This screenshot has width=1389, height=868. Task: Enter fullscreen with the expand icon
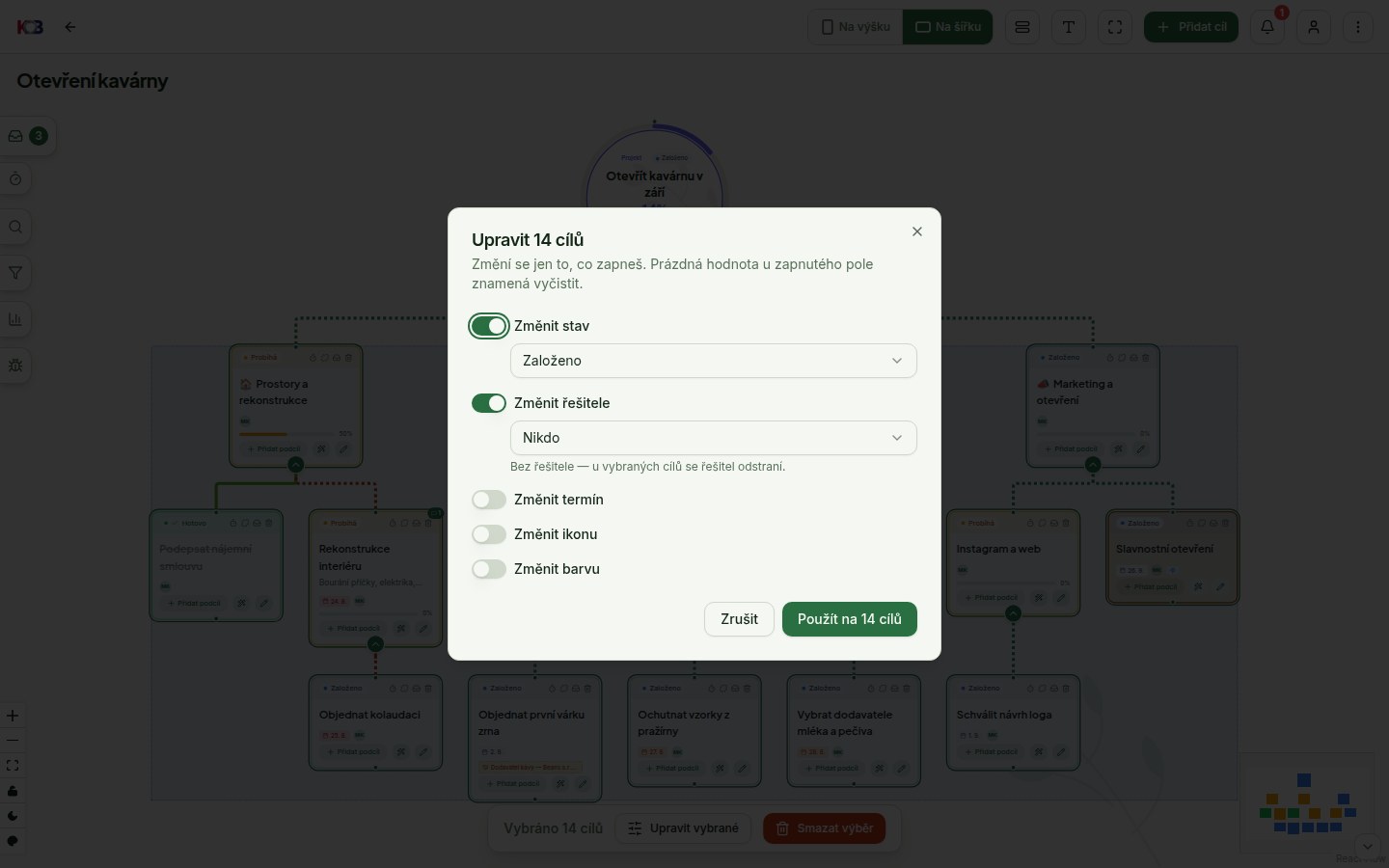[1115, 27]
